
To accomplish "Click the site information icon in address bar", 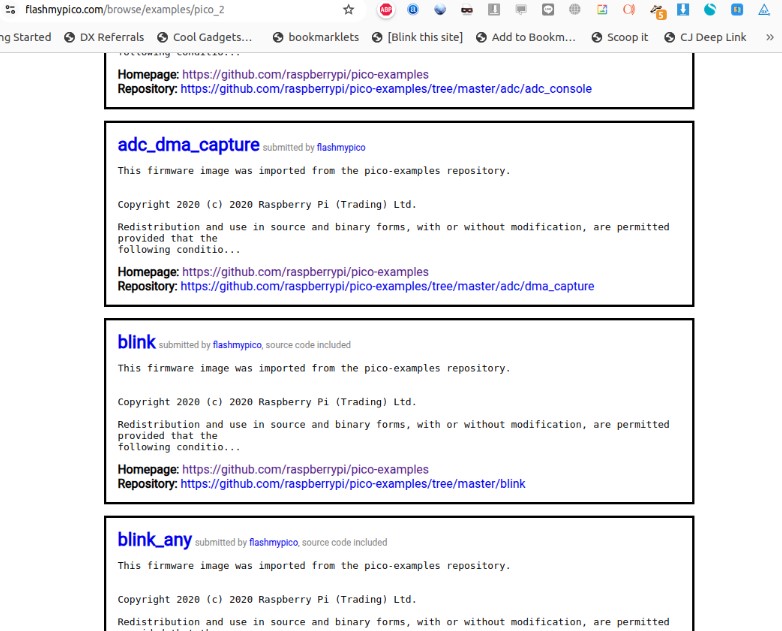I will [10, 9].
